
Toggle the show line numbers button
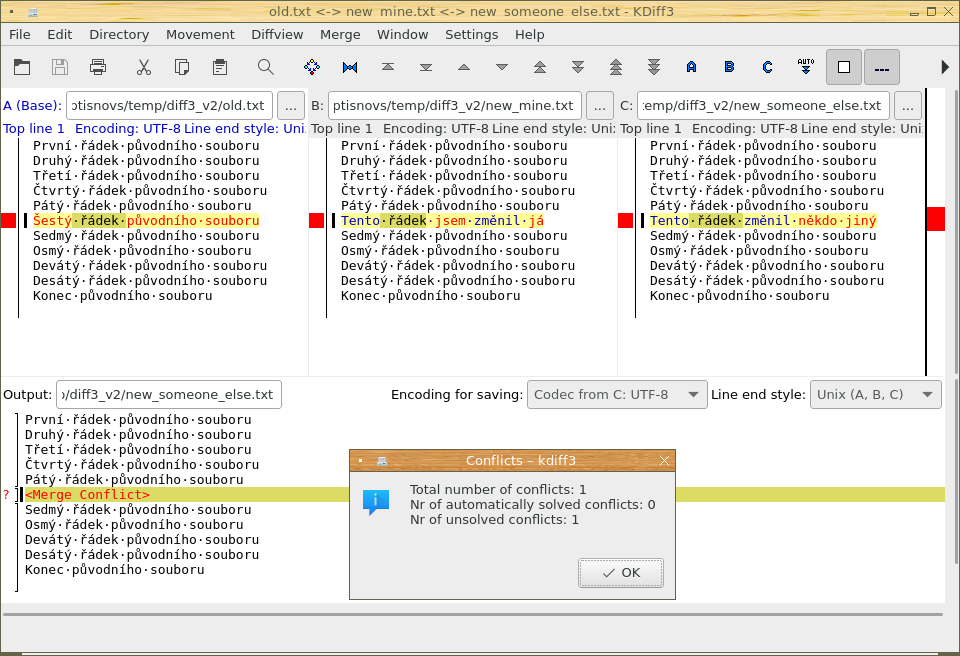(882, 67)
